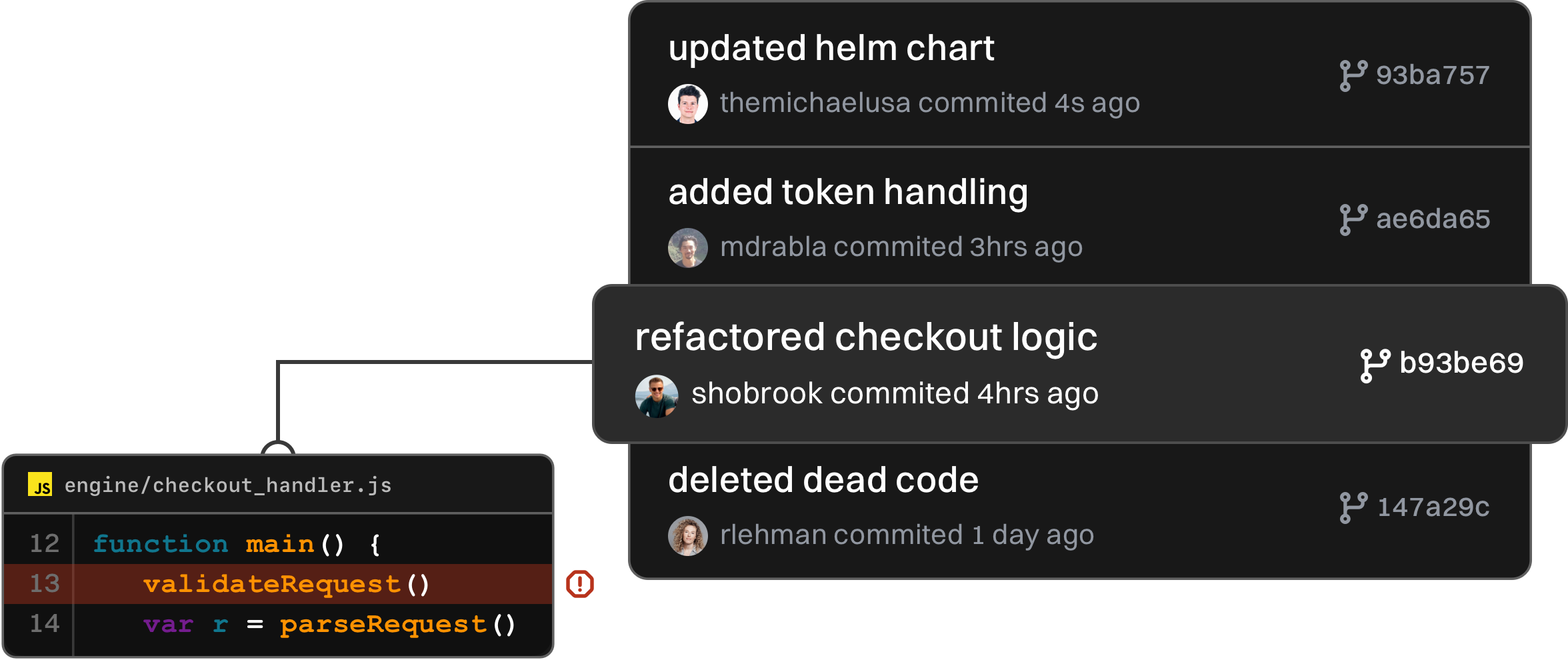Click line number 13 in gutter

45,584
